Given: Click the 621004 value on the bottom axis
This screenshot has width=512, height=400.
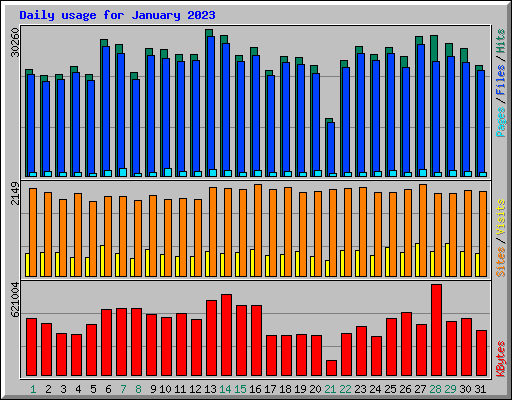Looking at the screenshot, I should [15, 299].
